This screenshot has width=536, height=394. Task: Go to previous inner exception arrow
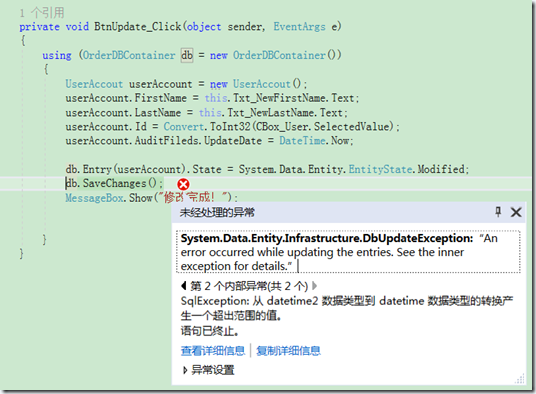coord(184,285)
